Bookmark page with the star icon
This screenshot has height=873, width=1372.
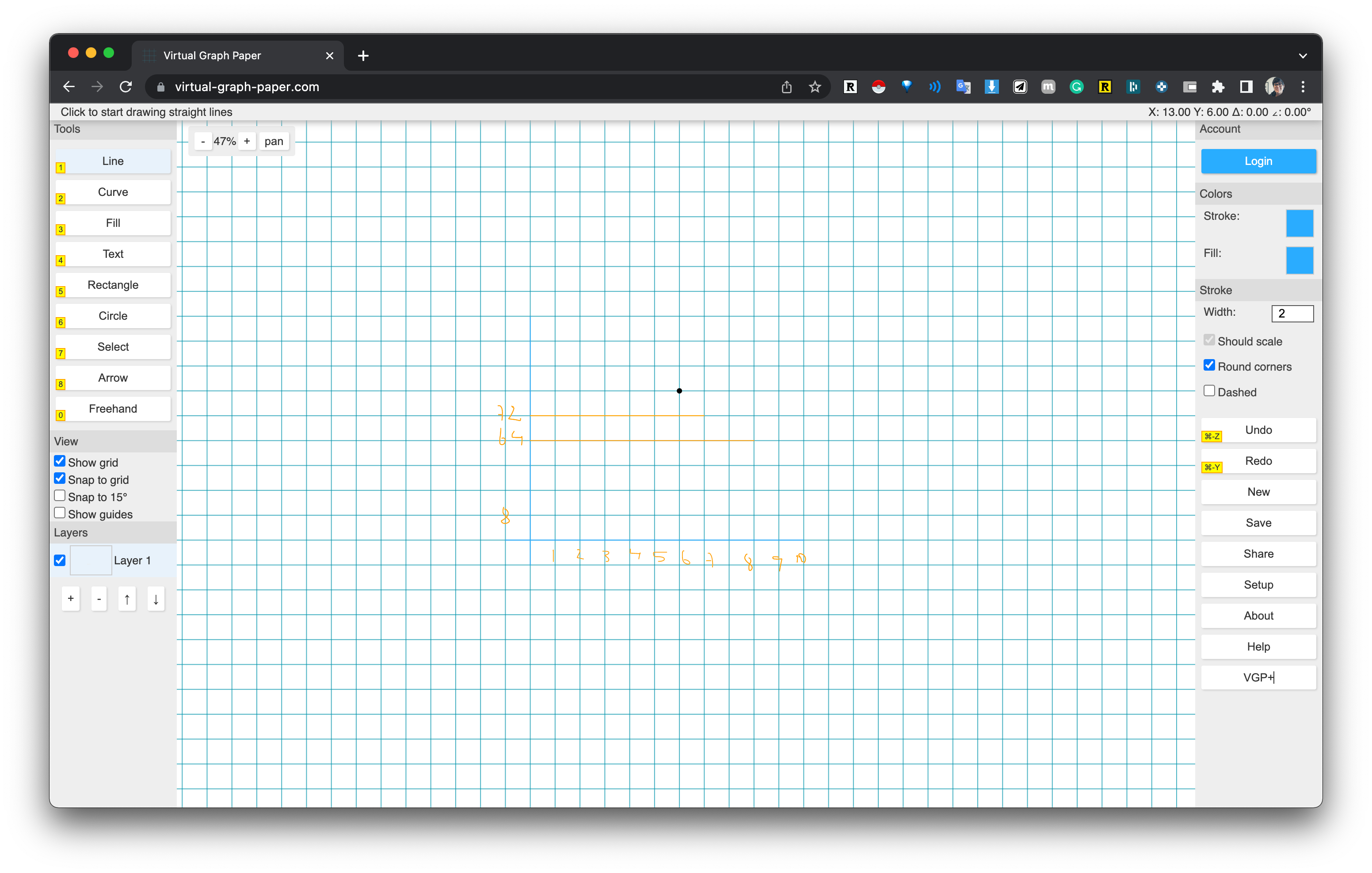(x=815, y=87)
